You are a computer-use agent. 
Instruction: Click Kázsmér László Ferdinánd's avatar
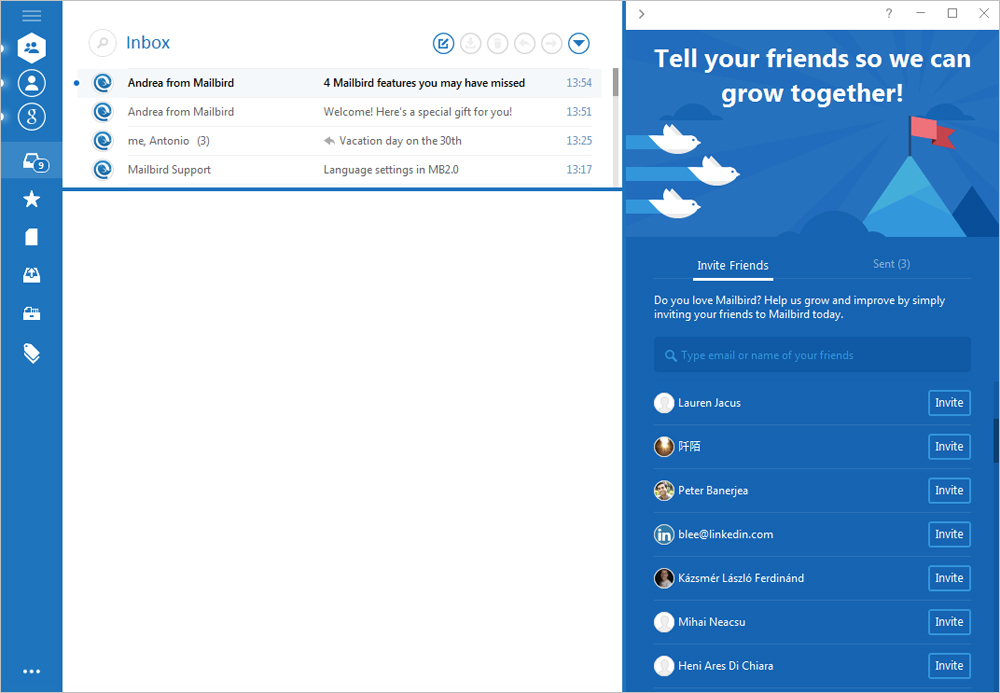[664, 578]
